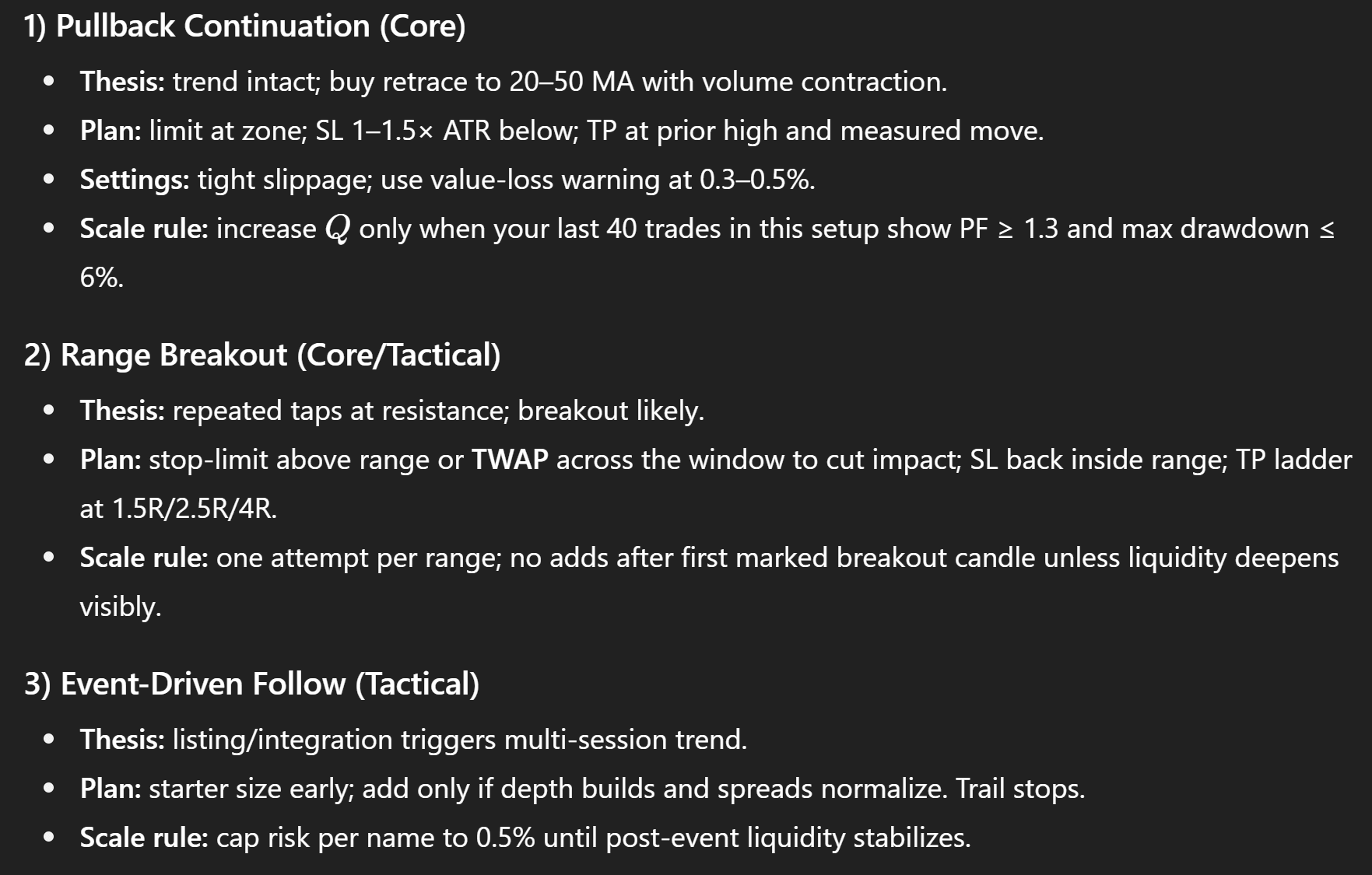1372x875 pixels.
Task: Click the "1.5R/2.5R/4R" ladder text
Action: point(194,509)
